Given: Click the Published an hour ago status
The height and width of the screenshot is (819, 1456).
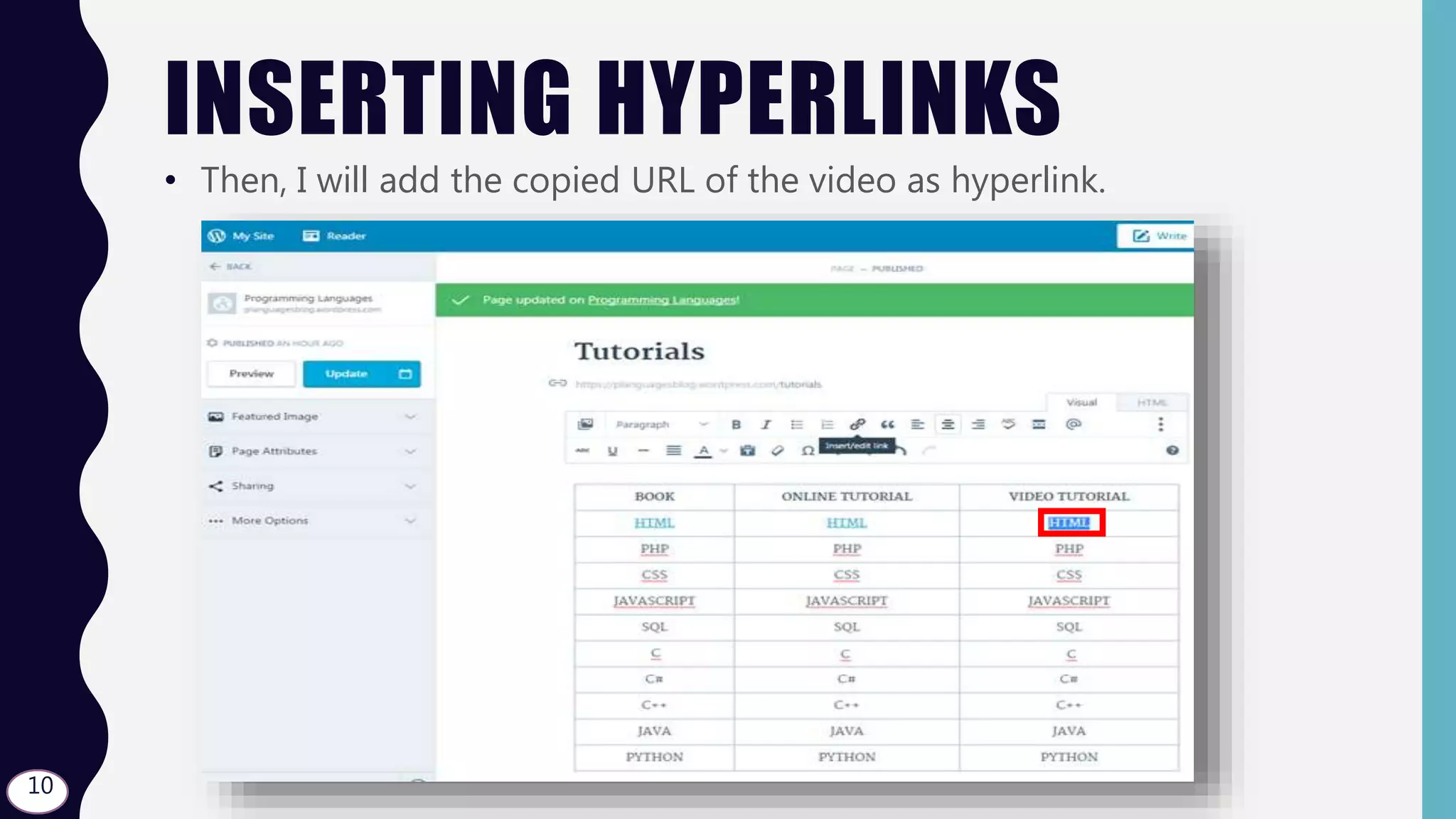Looking at the screenshot, I should tap(276, 343).
